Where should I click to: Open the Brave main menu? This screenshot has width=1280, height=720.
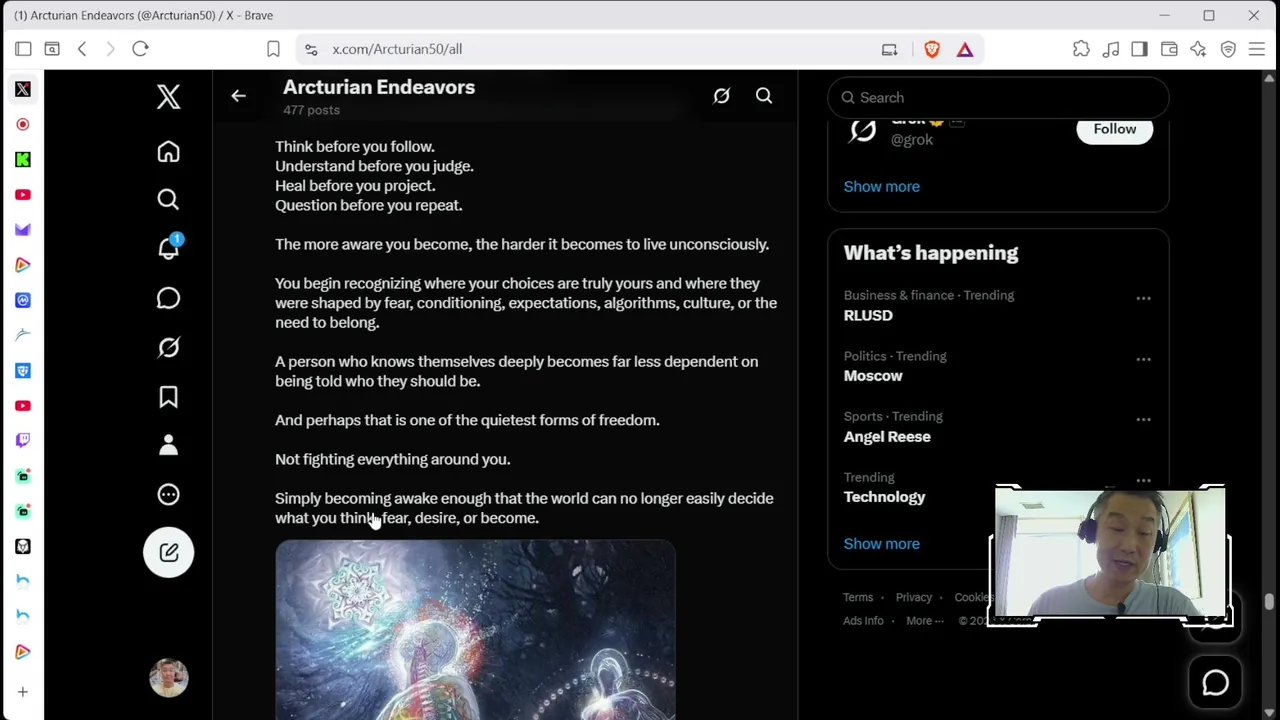[x=1257, y=49]
